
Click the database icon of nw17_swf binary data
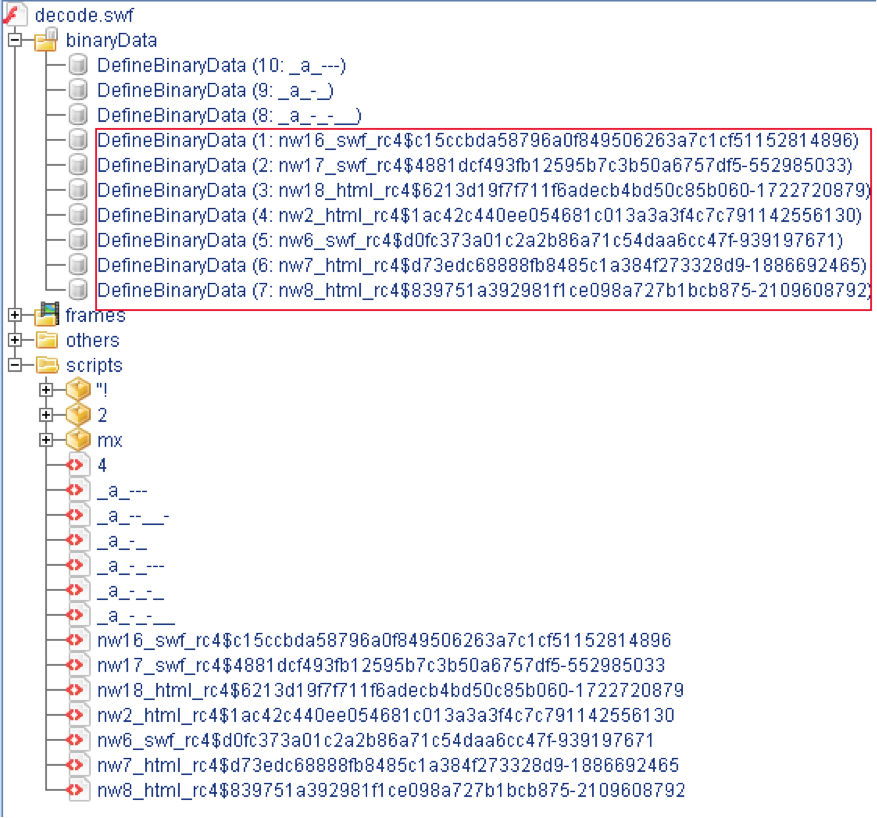[78, 165]
